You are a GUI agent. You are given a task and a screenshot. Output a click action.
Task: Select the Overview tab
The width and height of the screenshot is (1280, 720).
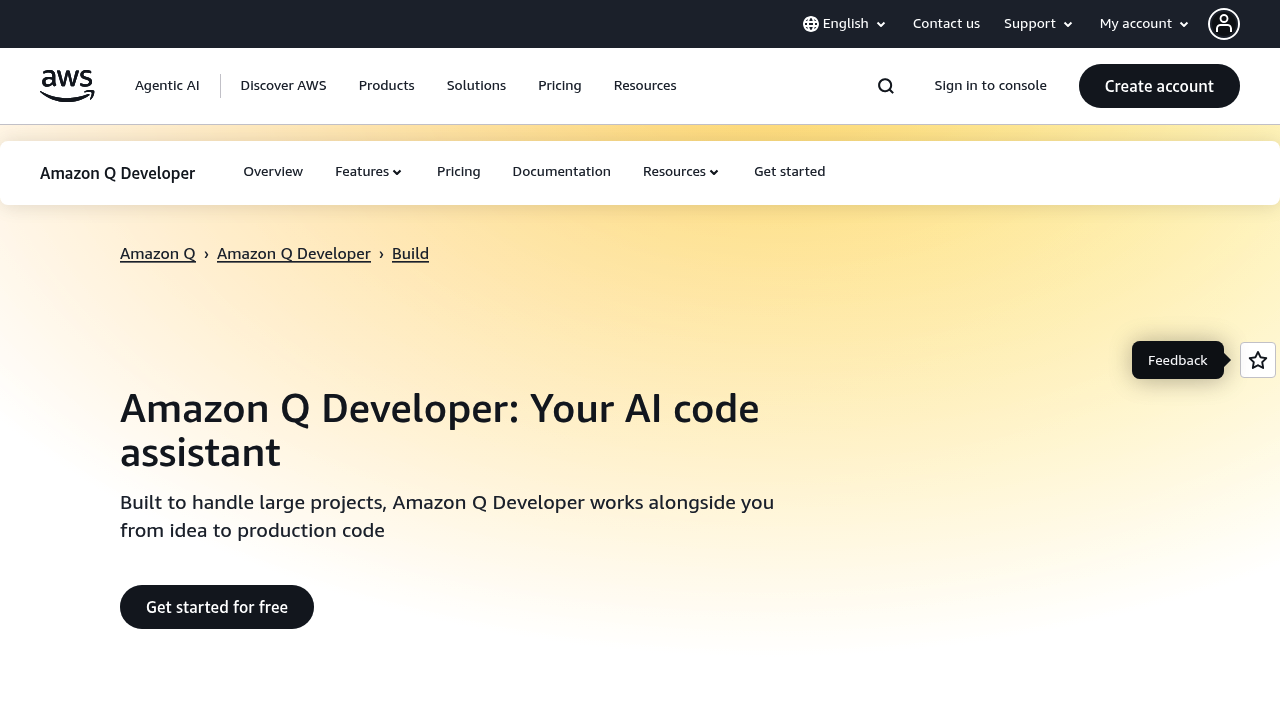click(x=273, y=171)
